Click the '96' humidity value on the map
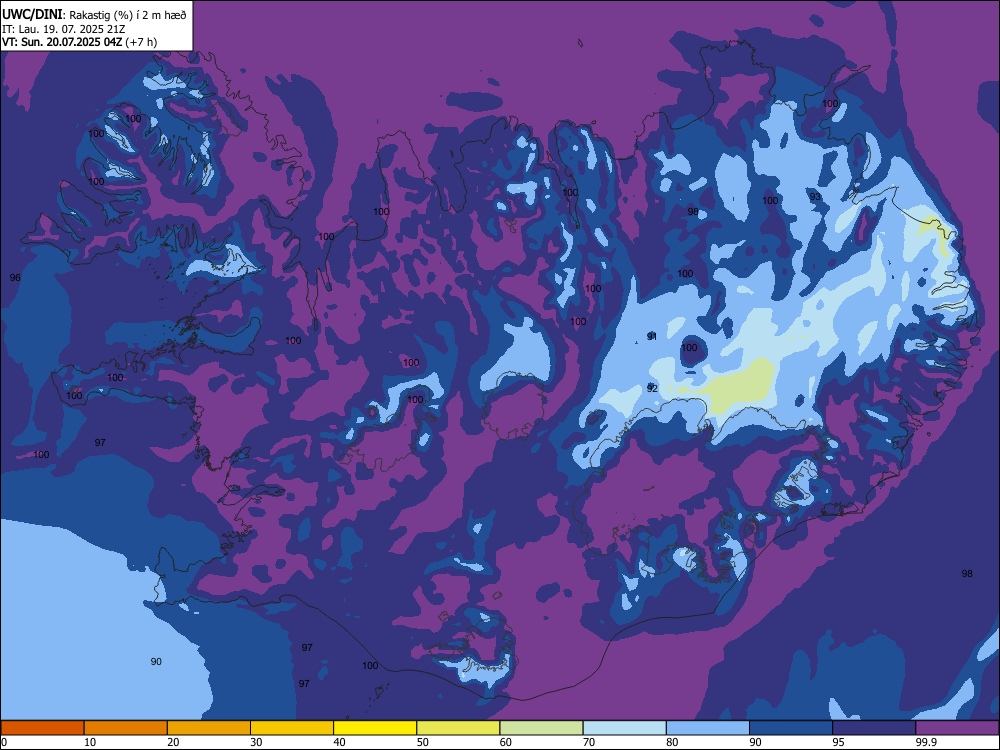1000x750 pixels. pos(15,277)
